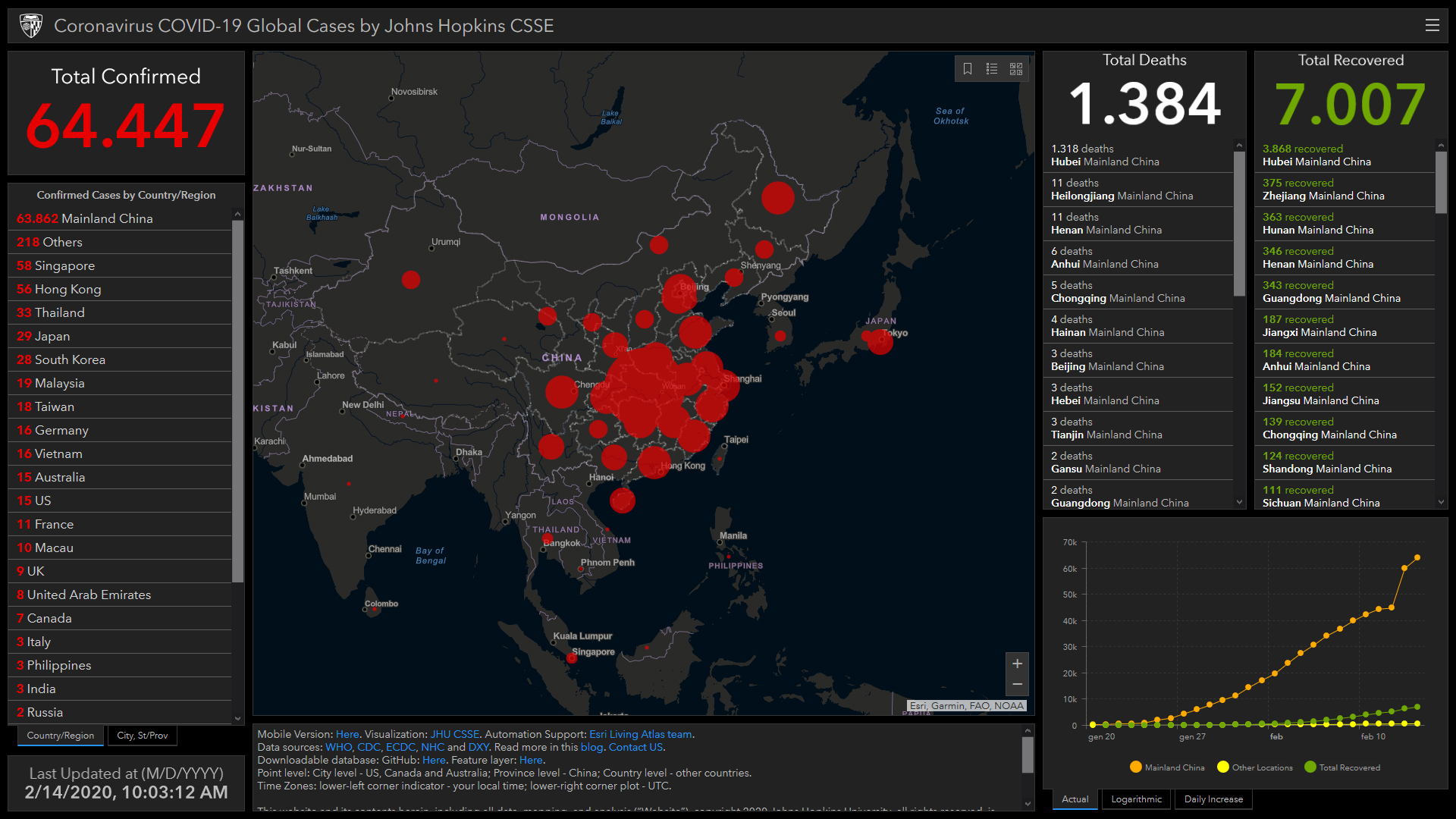The height and width of the screenshot is (819, 1456).
Task: Select 63.862 Mainland China row
Action: (x=120, y=218)
